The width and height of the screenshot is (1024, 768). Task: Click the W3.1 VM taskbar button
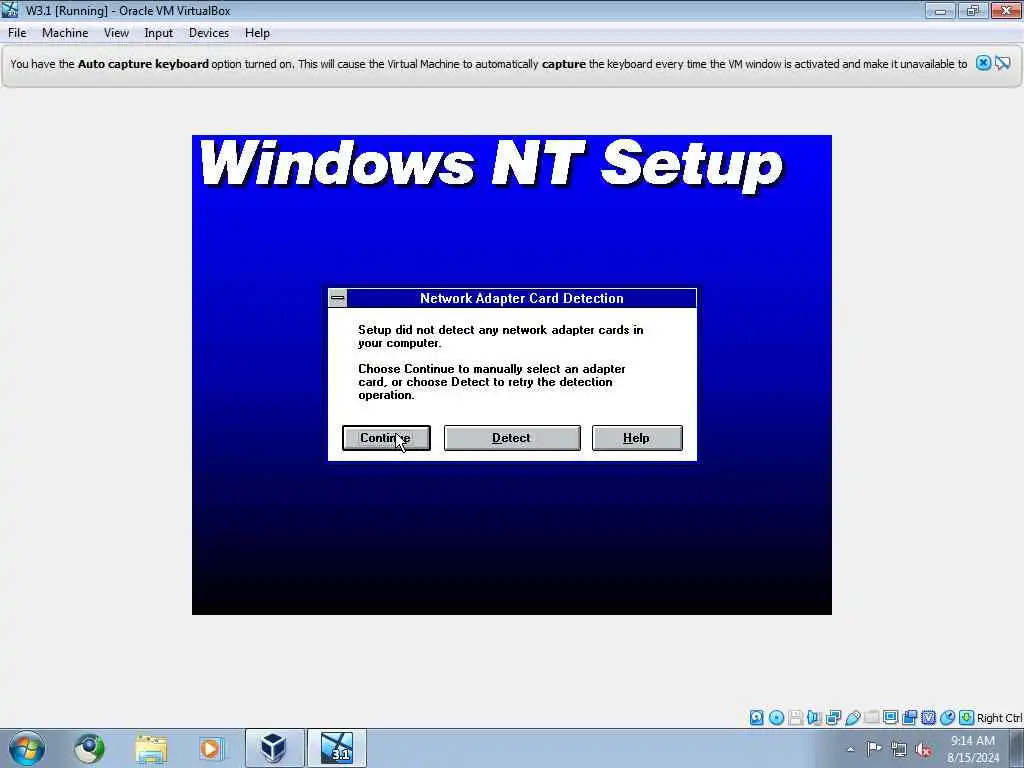(336, 748)
